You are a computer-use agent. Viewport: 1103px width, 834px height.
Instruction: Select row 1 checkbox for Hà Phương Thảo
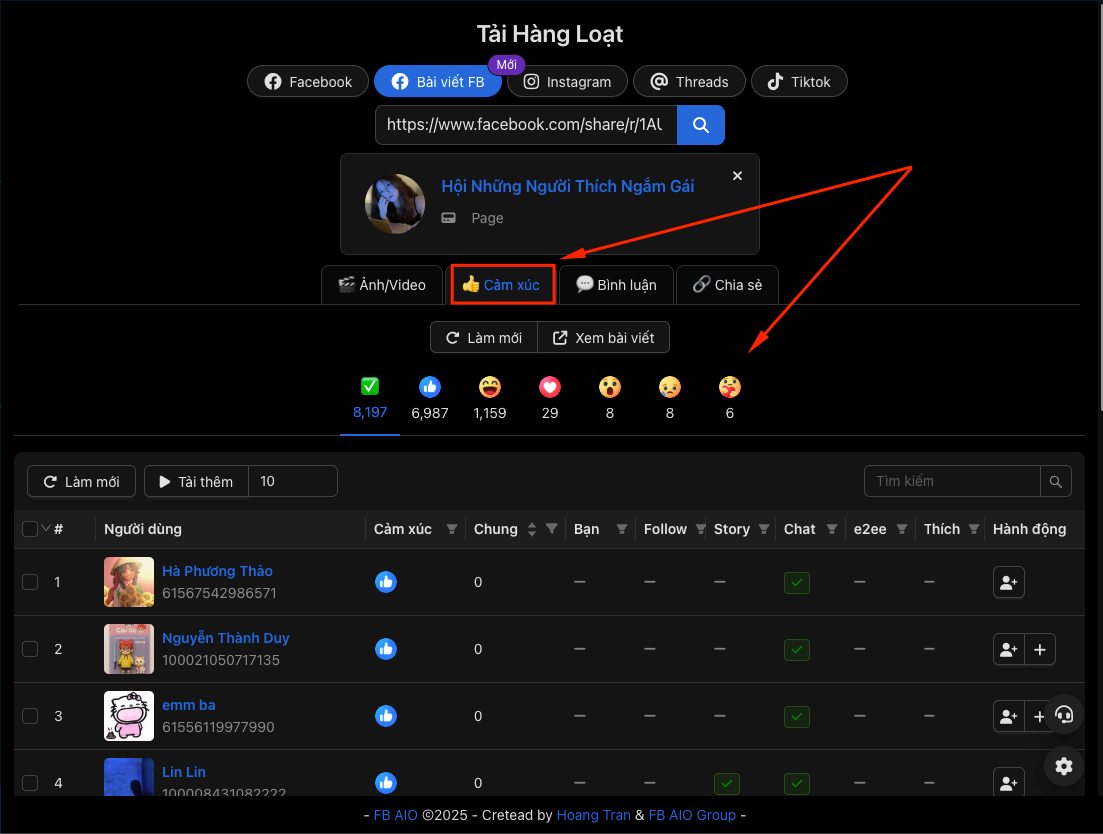point(30,582)
